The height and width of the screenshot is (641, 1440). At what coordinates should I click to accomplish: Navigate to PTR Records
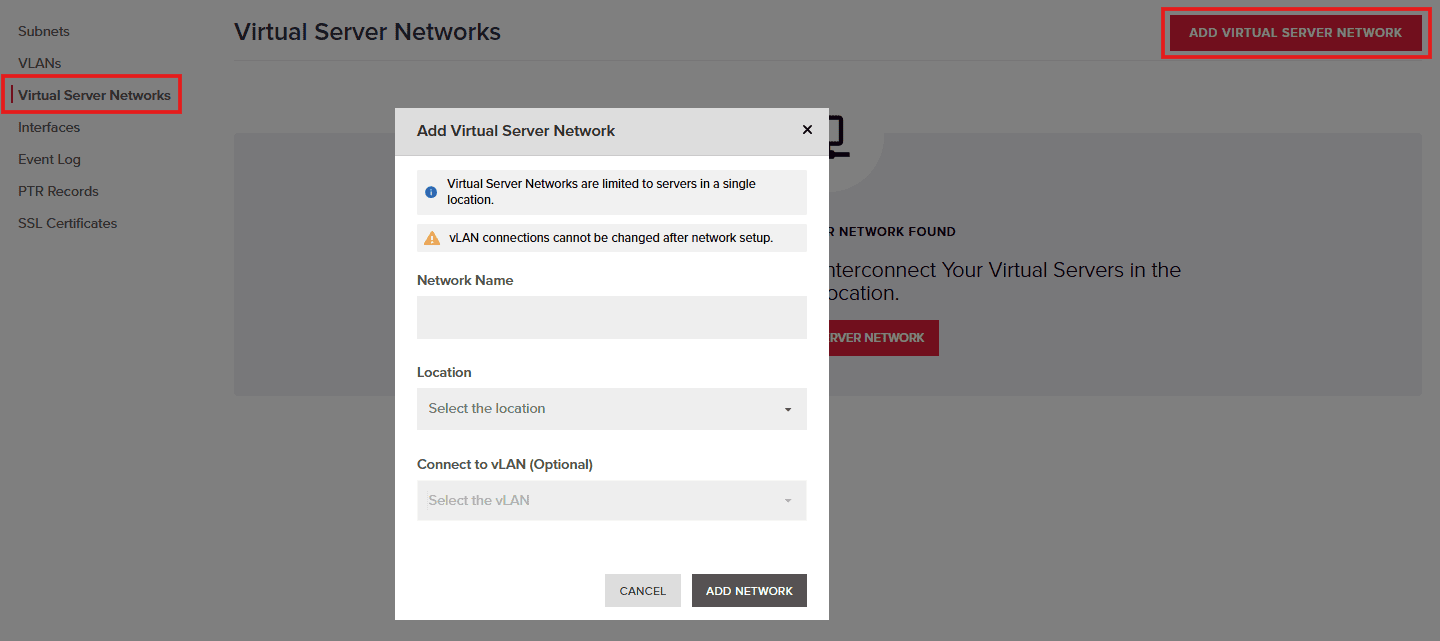click(x=57, y=191)
